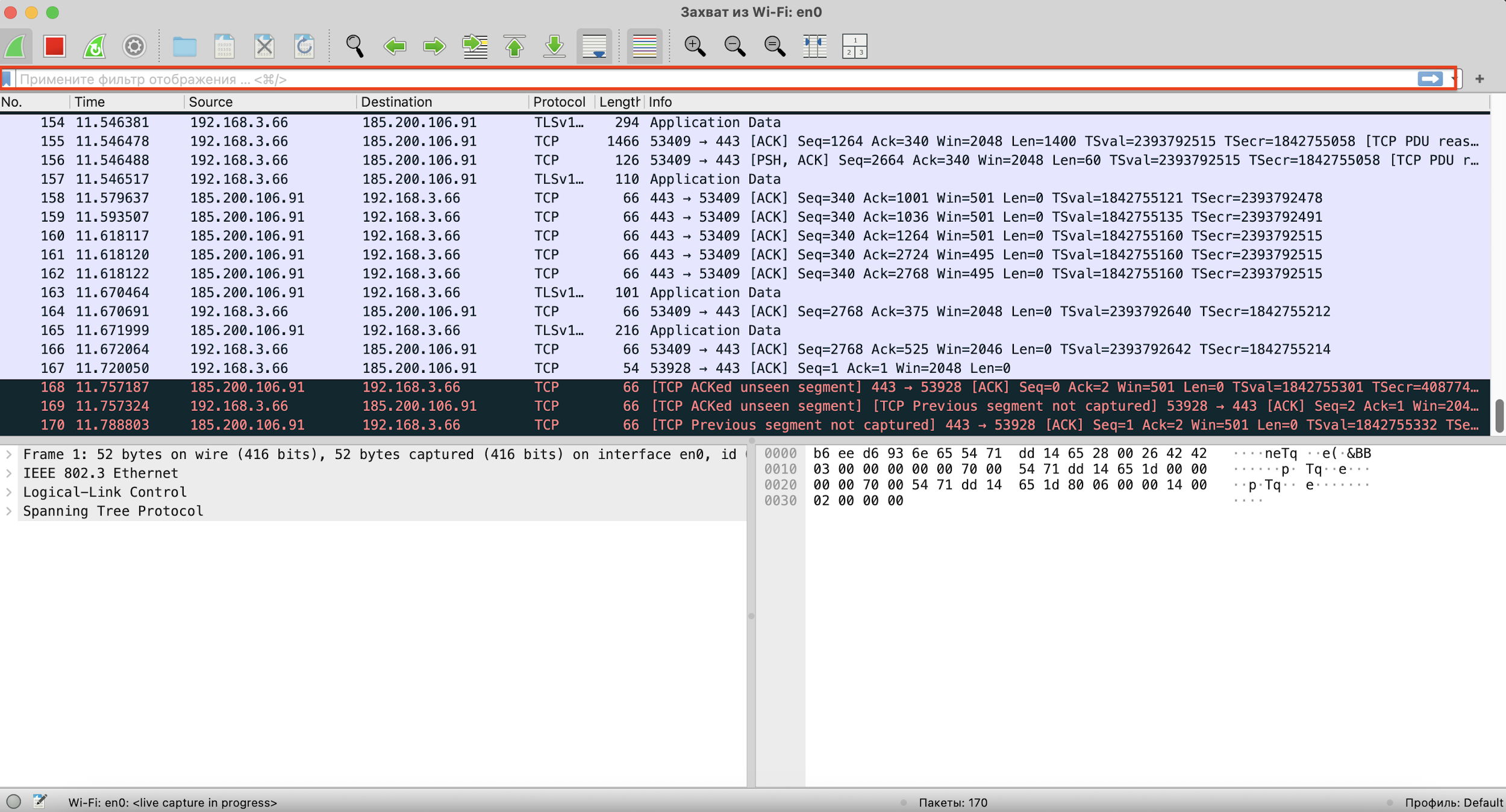
Task: Jump to the first packet with the up arrow icon
Action: (514, 46)
